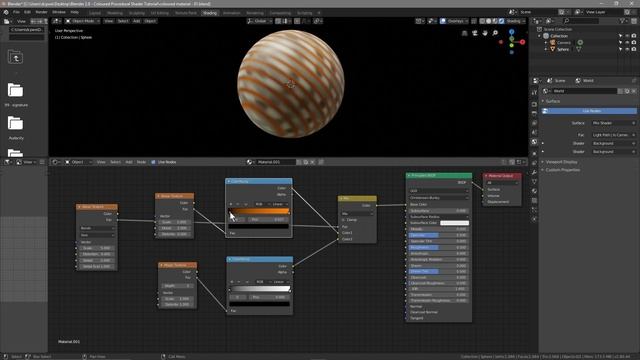Viewport: 640px width, 360px height.
Task: Click the Blender logo icon in menu bar
Action: pyautogui.click(x=6, y=12)
